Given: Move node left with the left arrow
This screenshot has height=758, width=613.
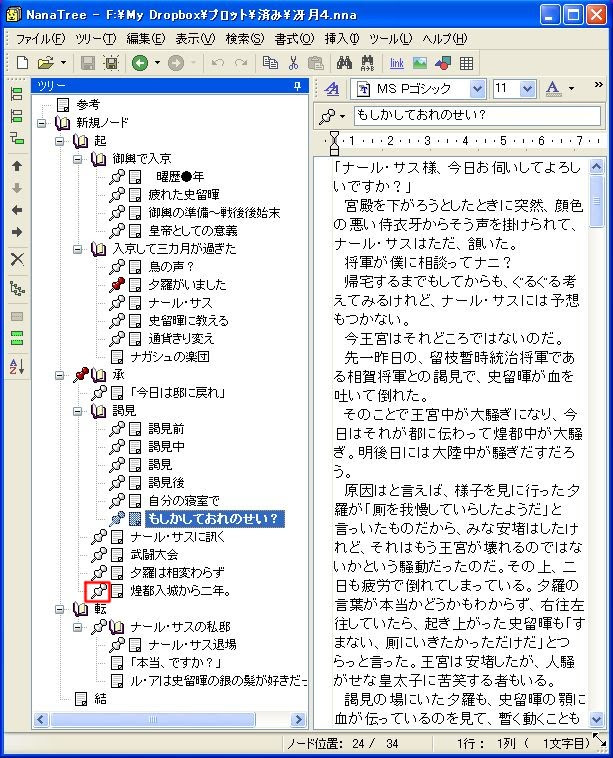Looking at the screenshot, I should tap(17, 210).
